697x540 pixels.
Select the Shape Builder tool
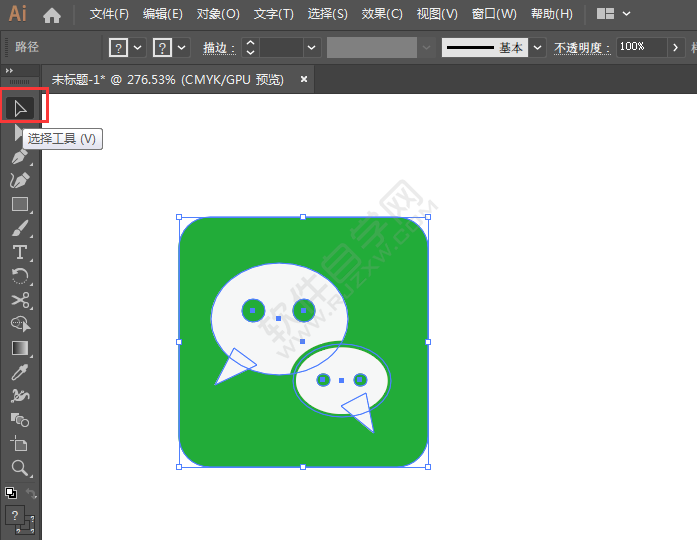pyautogui.click(x=20, y=324)
